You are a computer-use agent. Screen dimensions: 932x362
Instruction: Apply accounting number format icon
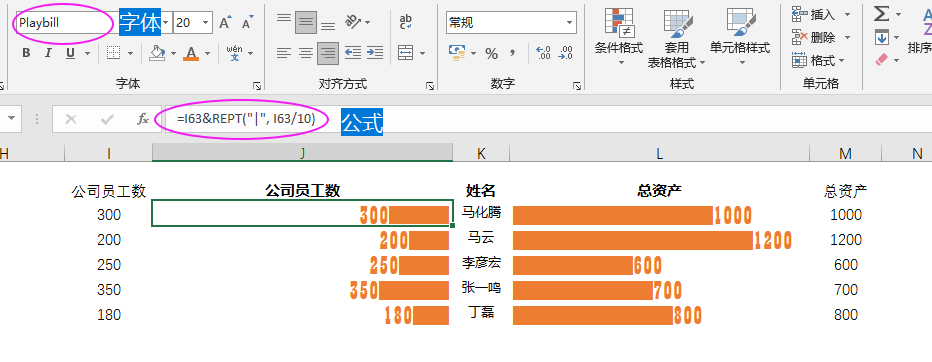[457, 53]
